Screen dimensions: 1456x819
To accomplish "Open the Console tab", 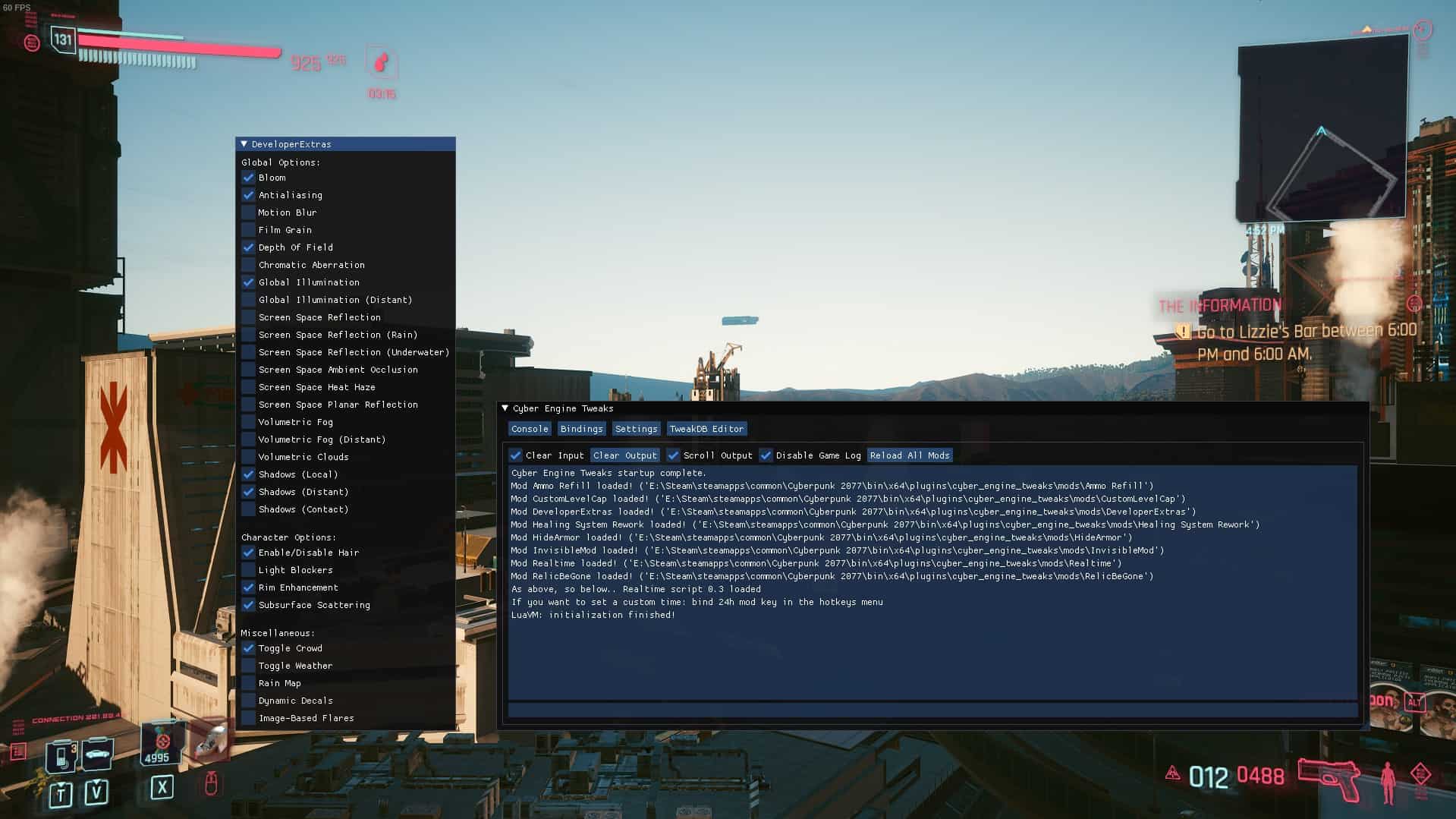I will (x=530, y=429).
